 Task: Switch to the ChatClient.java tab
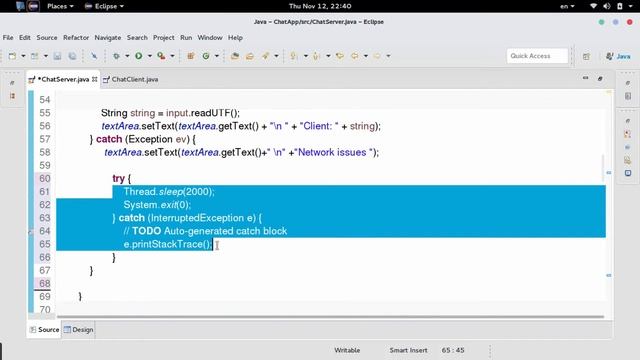(x=131, y=79)
